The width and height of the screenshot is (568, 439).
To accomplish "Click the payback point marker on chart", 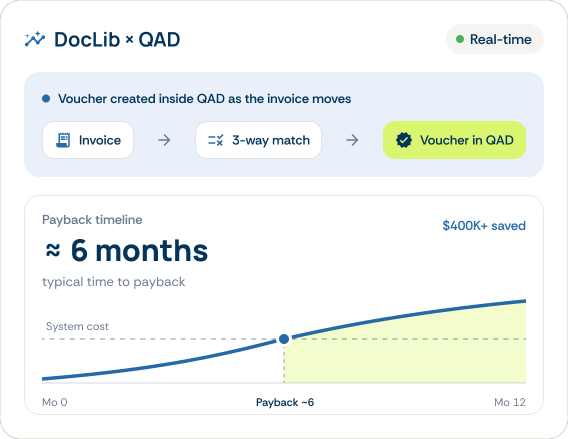I will [x=284, y=339].
